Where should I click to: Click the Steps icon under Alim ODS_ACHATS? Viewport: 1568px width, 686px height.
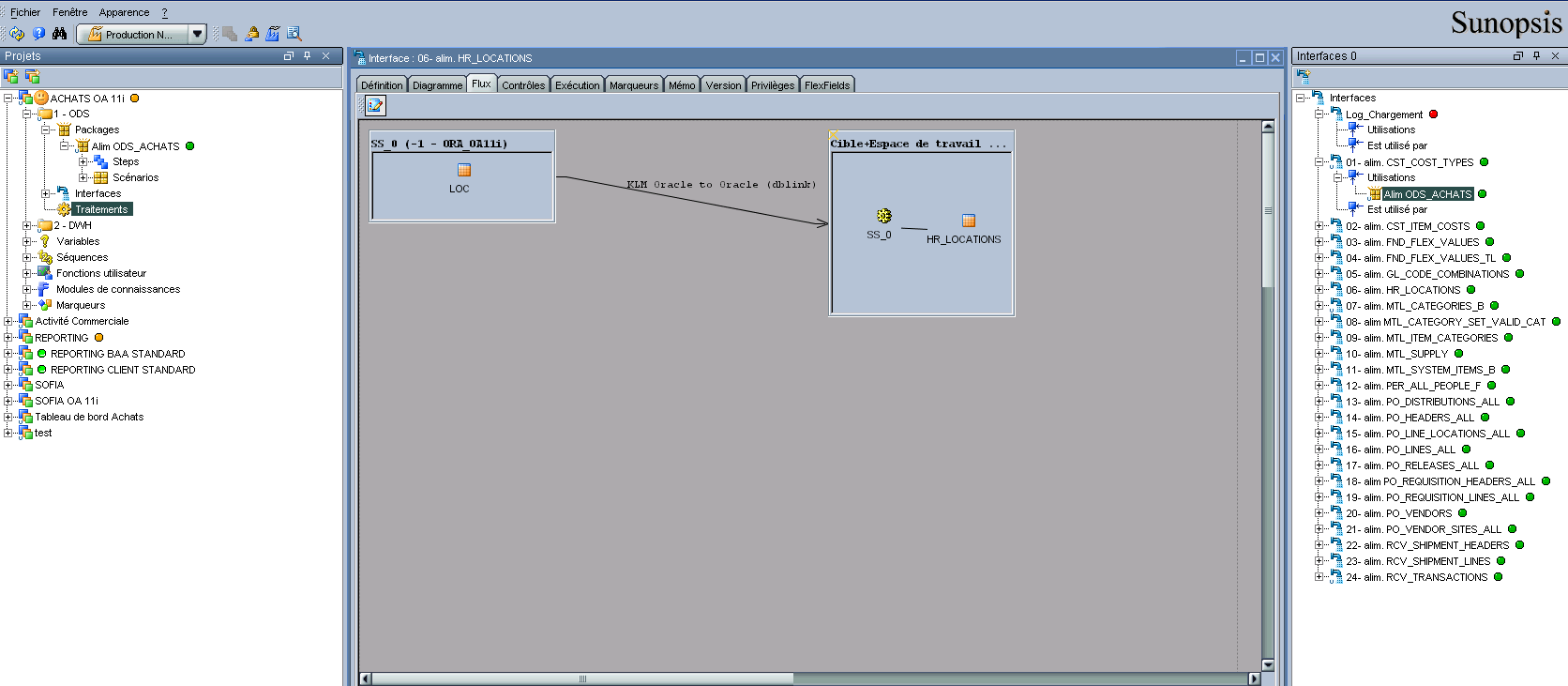(x=101, y=161)
